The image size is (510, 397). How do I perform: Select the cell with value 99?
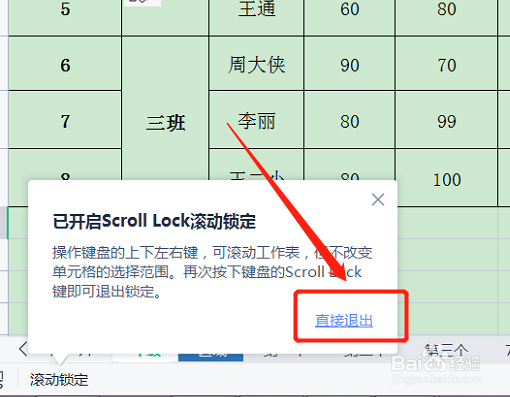click(x=446, y=120)
